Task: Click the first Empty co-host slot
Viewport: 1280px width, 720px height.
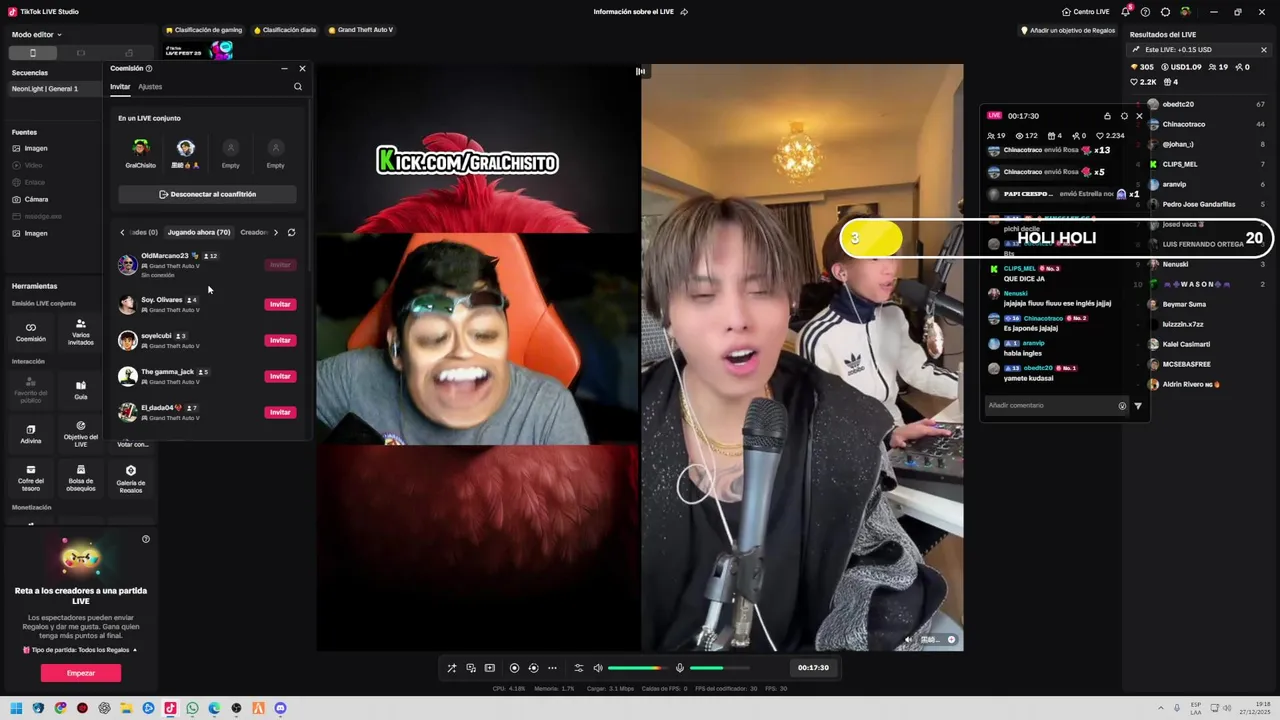Action: (x=230, y=149)
